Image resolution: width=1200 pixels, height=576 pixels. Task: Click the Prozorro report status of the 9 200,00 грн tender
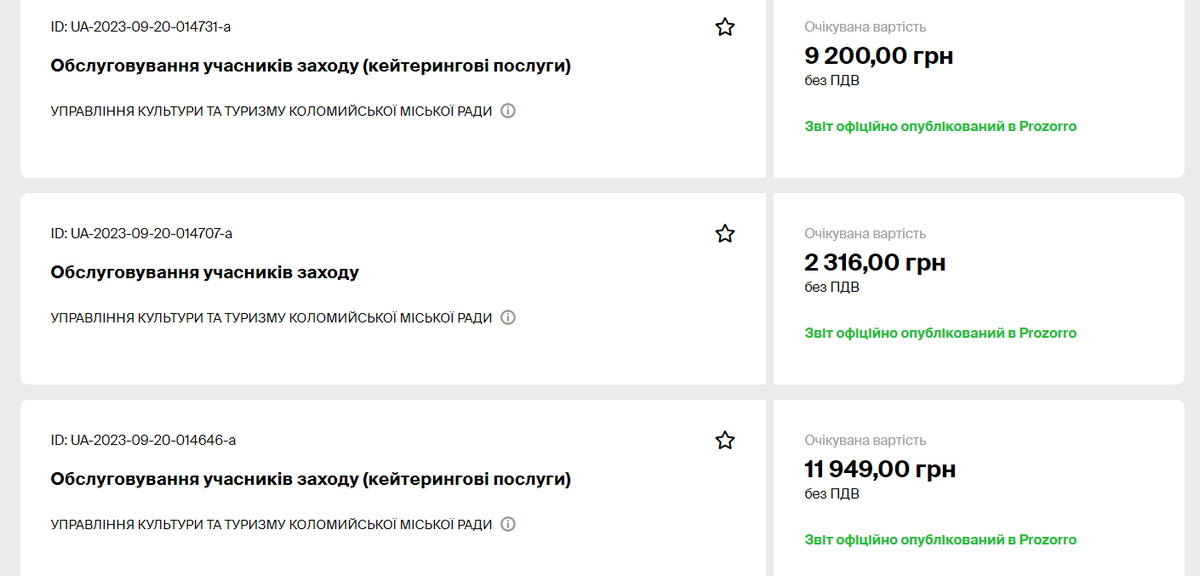click(x=940, y=127)
